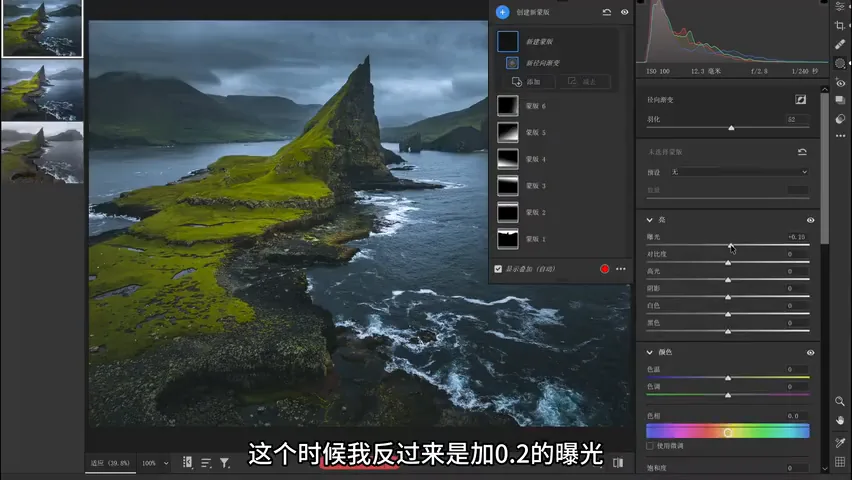Click the 羽化 feather value field

point(798,119)
